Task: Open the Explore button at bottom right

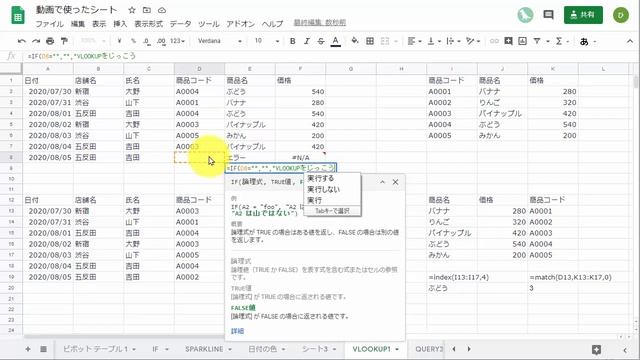Action: [596, 349]
